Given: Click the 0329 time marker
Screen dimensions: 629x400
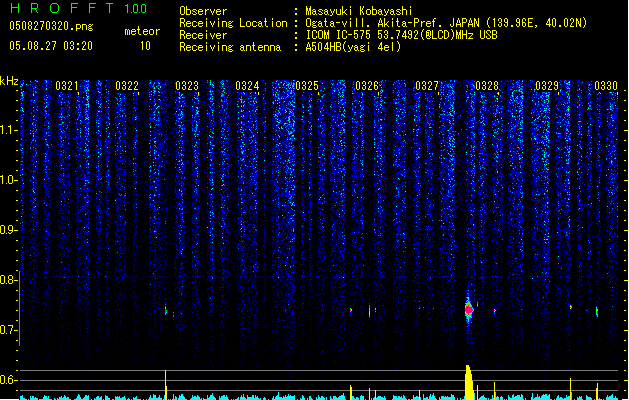Looking at the screenshot, I should coord(547,86).
